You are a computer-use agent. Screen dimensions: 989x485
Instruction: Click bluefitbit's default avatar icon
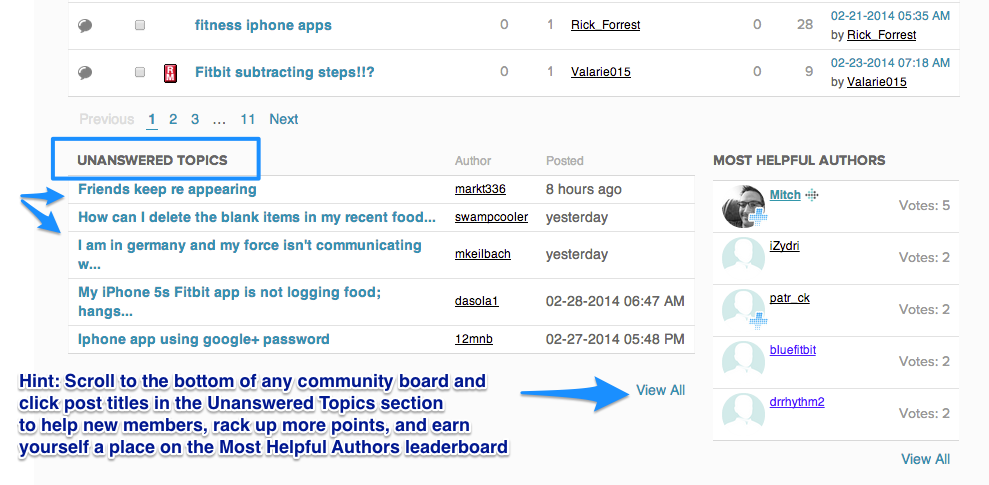pos(743,361)
